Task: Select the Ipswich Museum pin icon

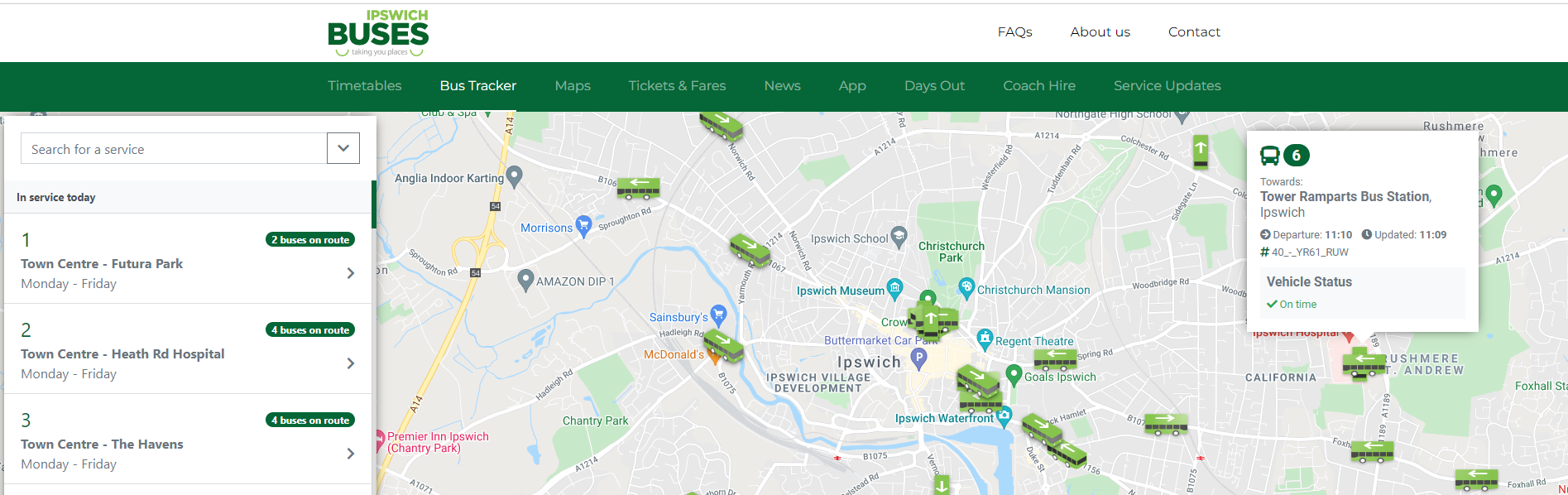Action: tap(894, 289)
